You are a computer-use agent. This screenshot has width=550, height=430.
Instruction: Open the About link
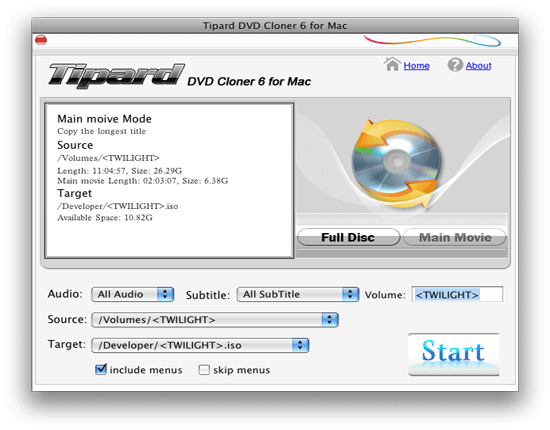coord(478,66)
